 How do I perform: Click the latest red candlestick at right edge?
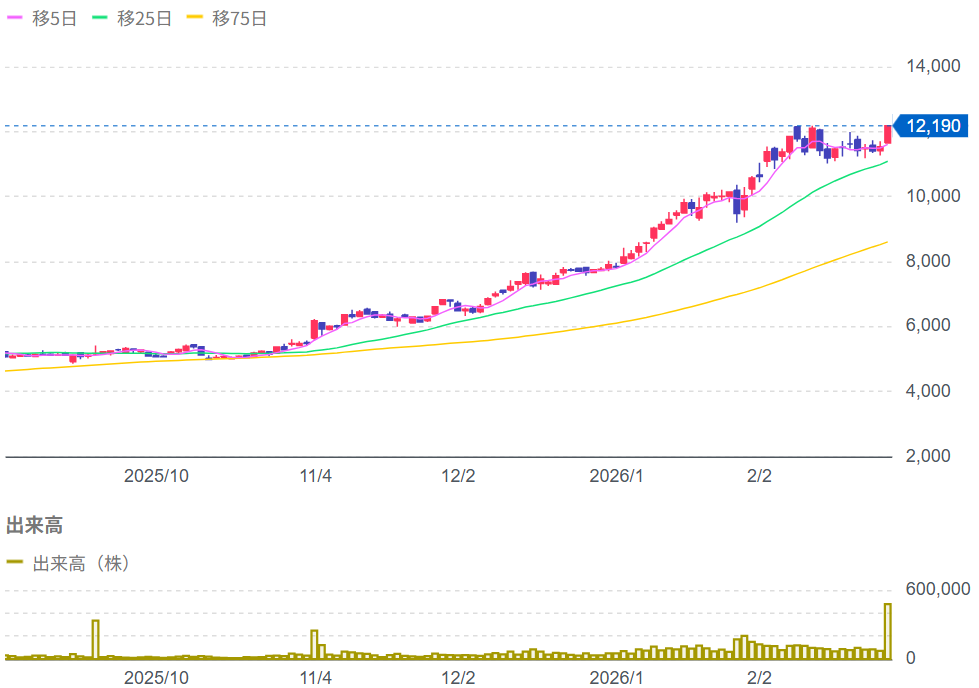point(887,135)
